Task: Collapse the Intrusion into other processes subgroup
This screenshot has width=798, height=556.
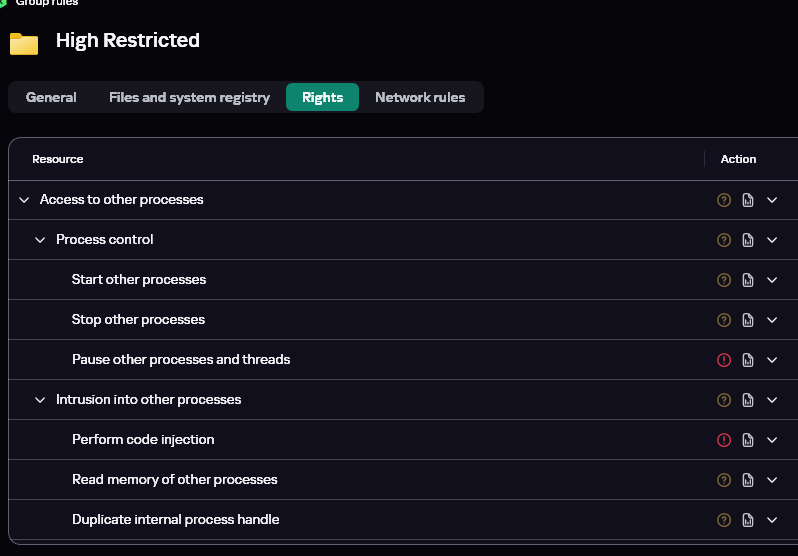Action: click(40, 400)
